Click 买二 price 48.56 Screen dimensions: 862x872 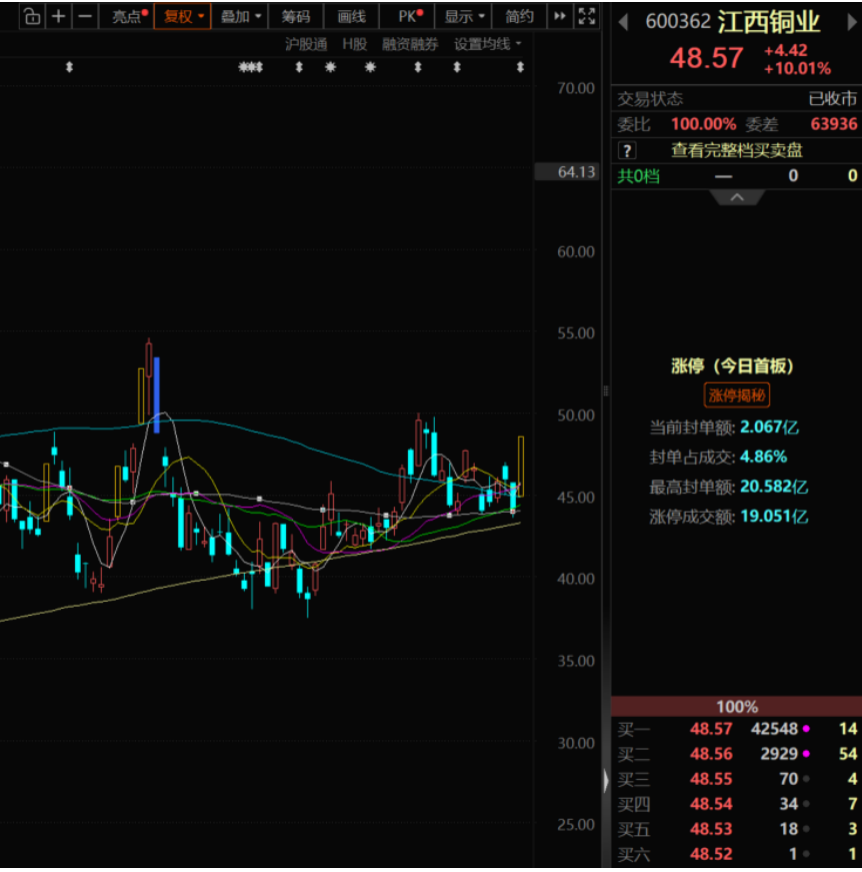coord(711,754)
